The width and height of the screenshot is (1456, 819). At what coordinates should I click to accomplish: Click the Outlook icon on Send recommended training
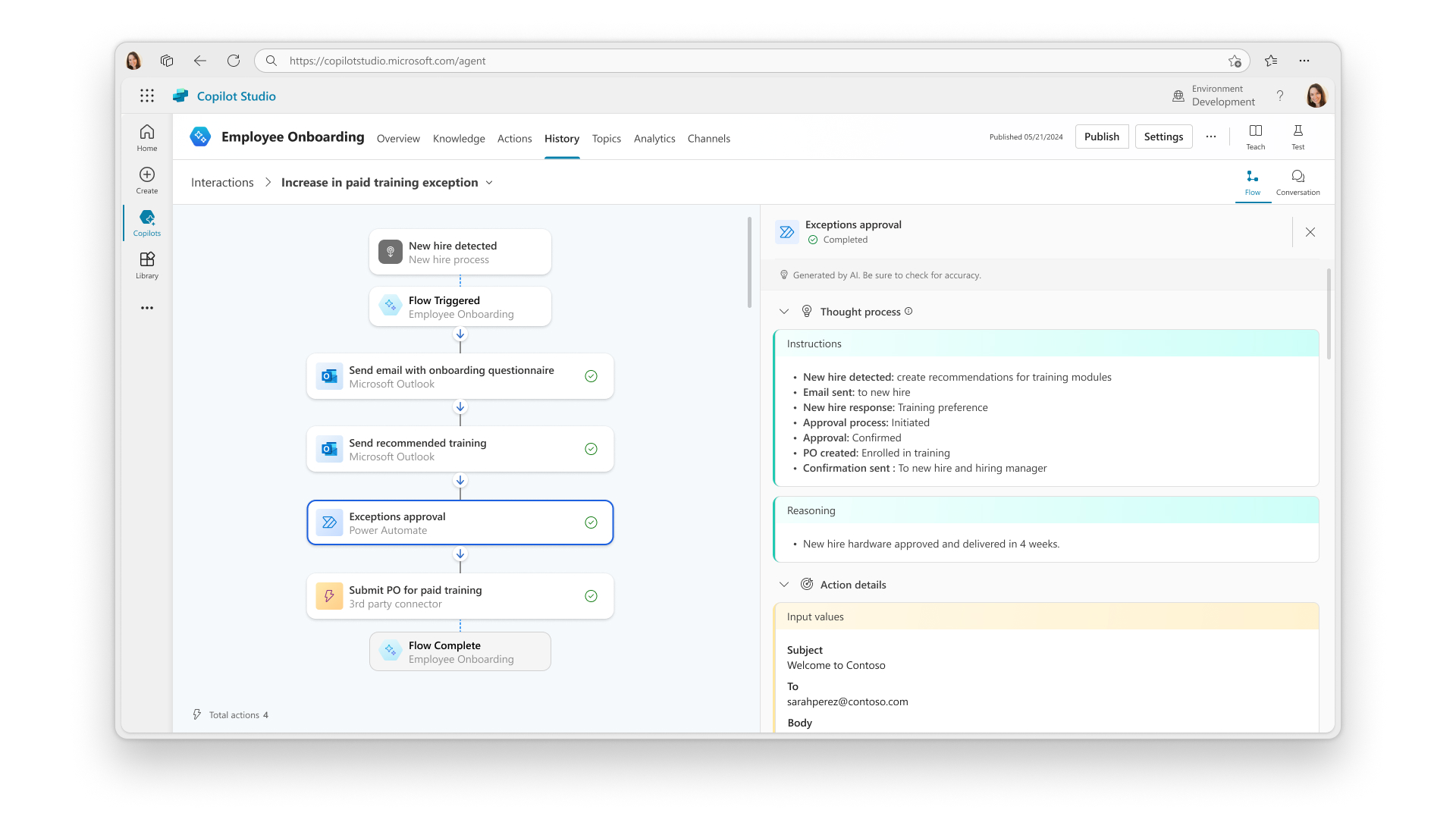coord(329,449)
